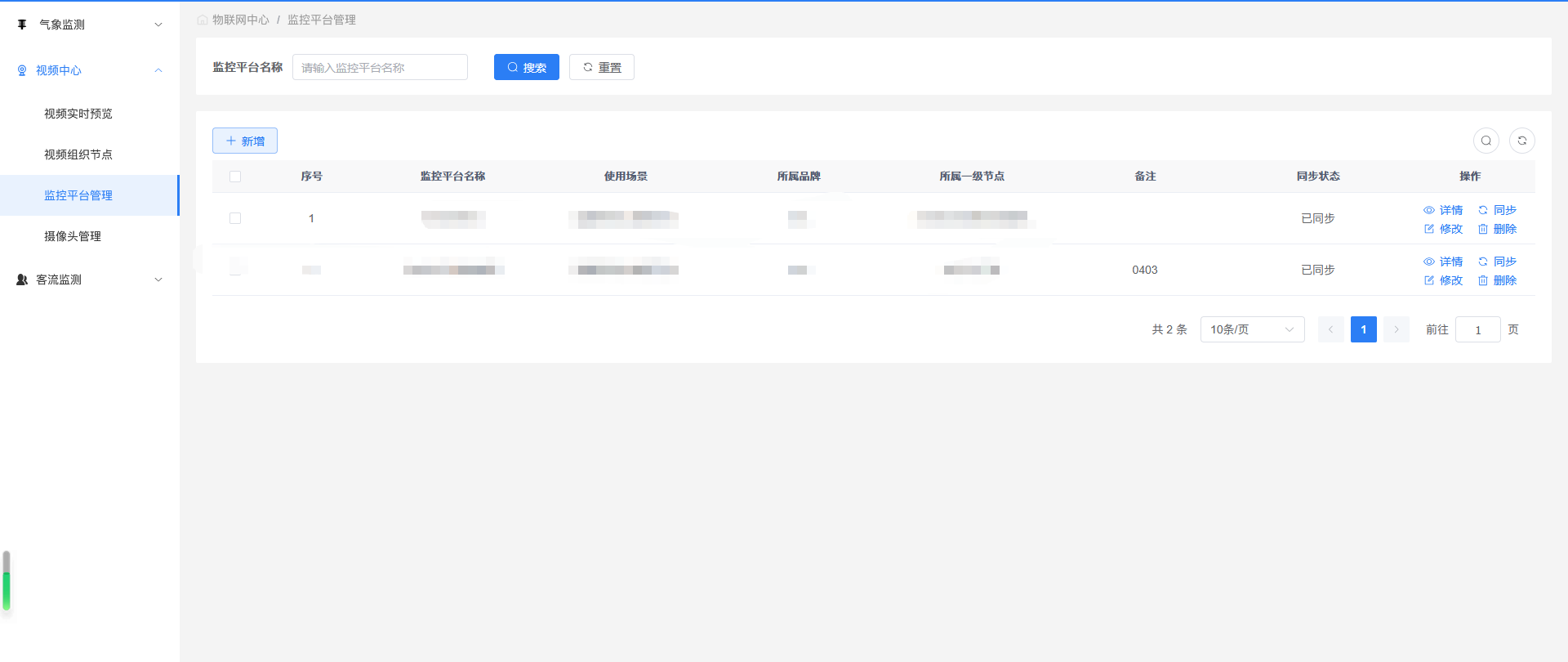Click the 重置 button

[x=602, y=67]
